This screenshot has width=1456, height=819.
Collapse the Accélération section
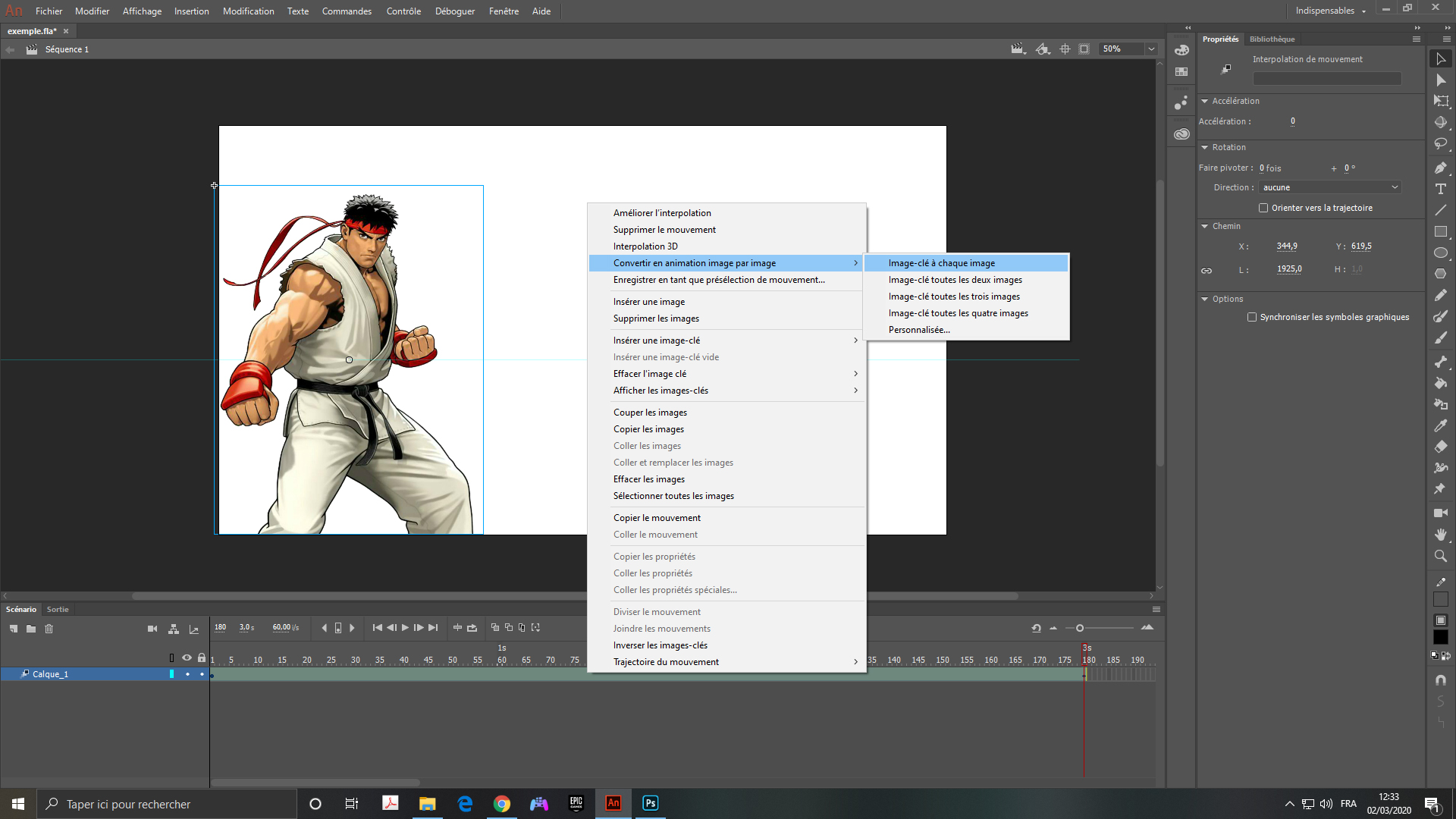[1204, 101]
